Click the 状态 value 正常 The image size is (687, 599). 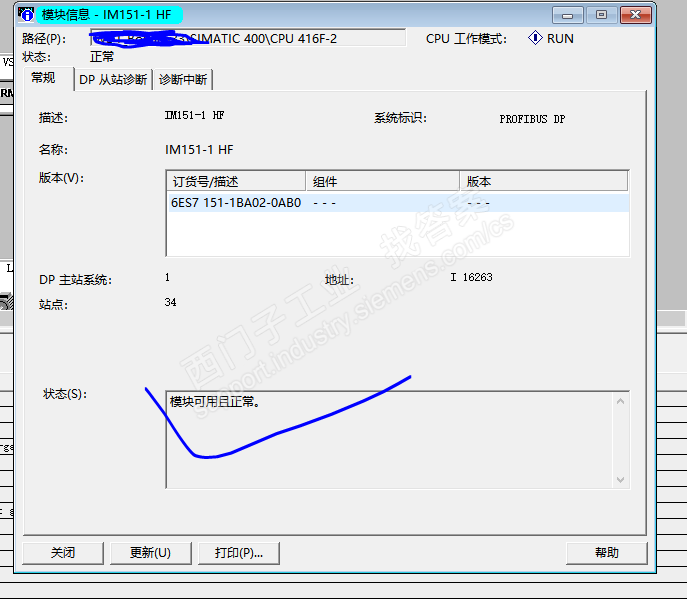pos(102,57)
